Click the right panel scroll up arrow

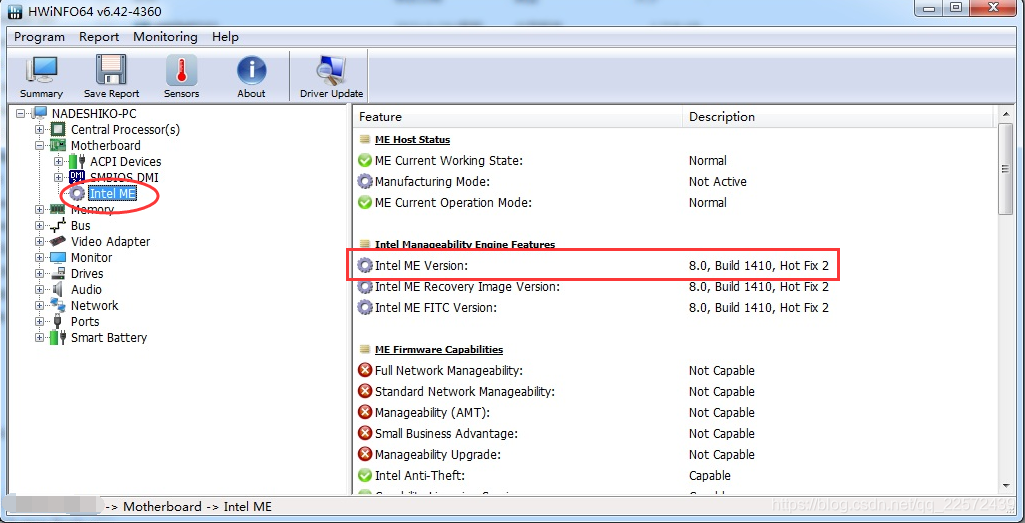(x=1006, y=116)
